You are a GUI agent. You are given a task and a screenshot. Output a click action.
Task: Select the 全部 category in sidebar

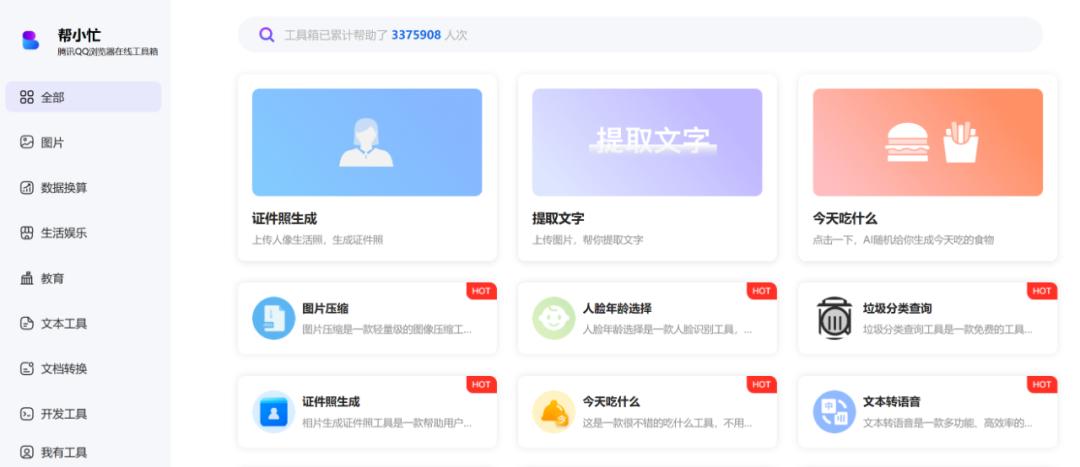coord(83,97)
